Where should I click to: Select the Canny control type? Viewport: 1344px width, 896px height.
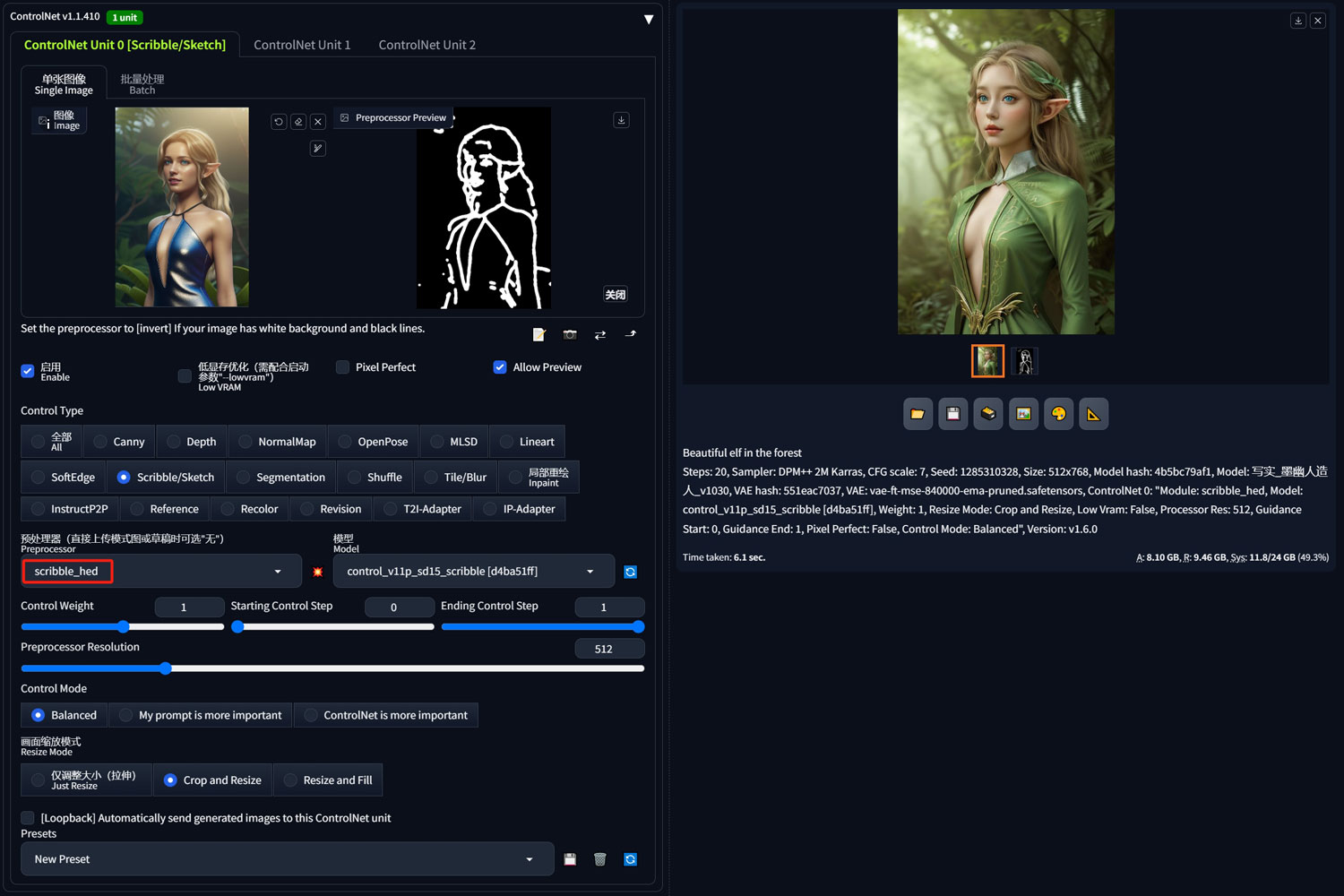point(119,442)
